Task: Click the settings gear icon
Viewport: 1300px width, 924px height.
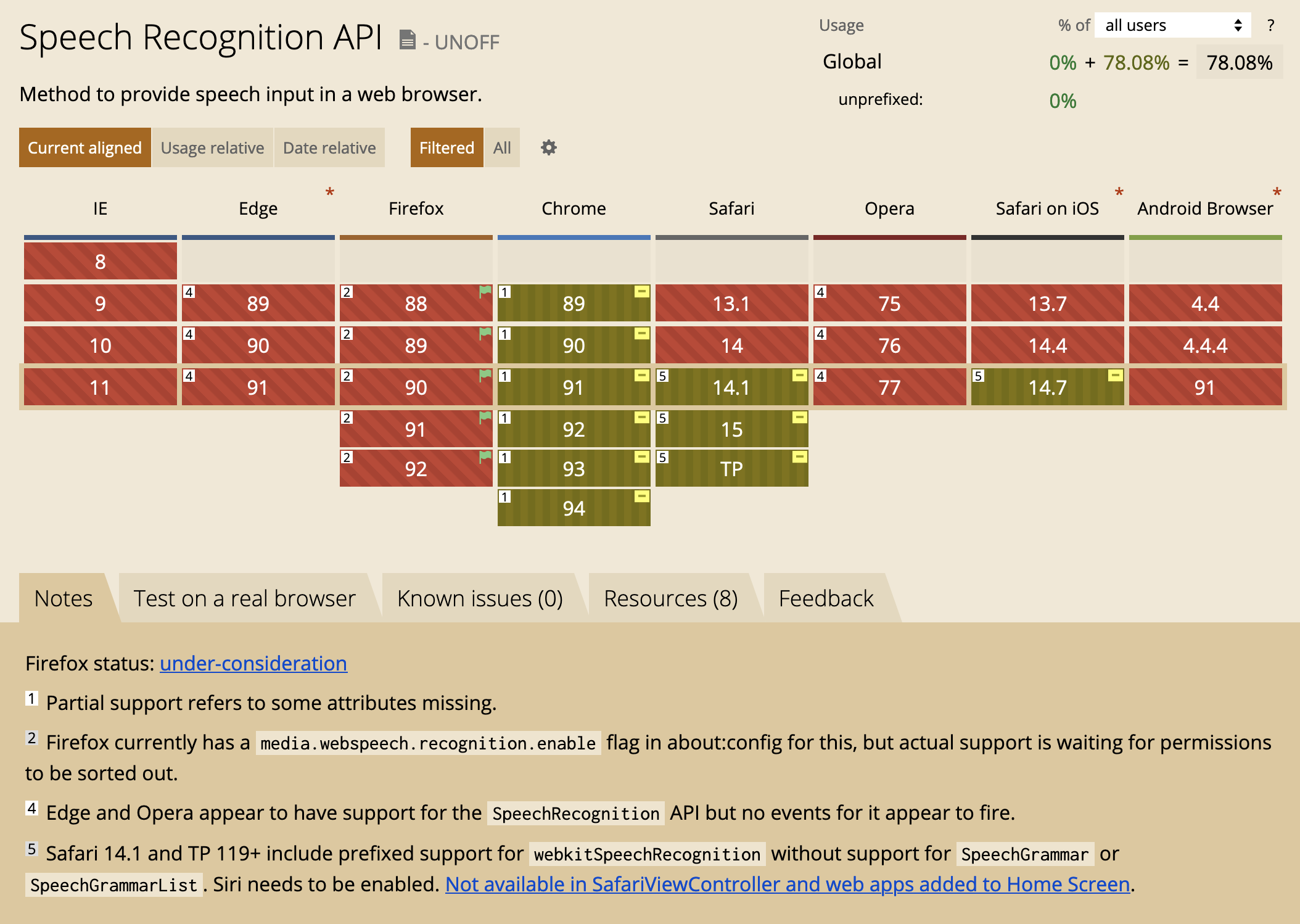Action: [x=549, y=147]
